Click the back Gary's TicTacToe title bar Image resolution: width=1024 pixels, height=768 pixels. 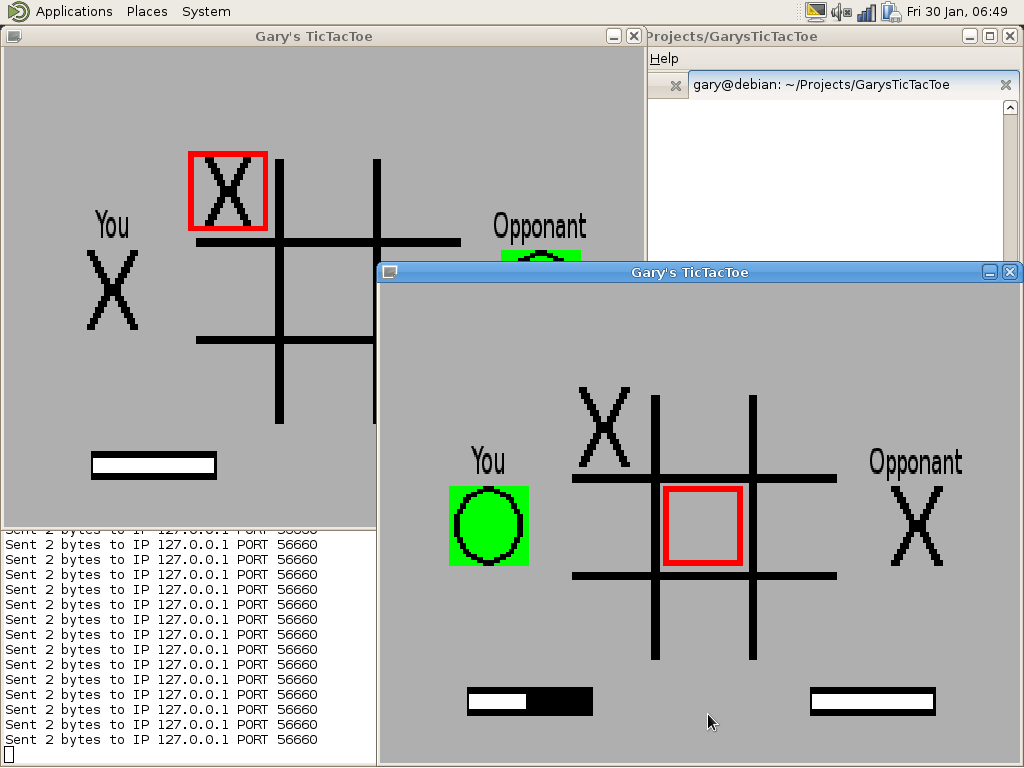[313, 37]
